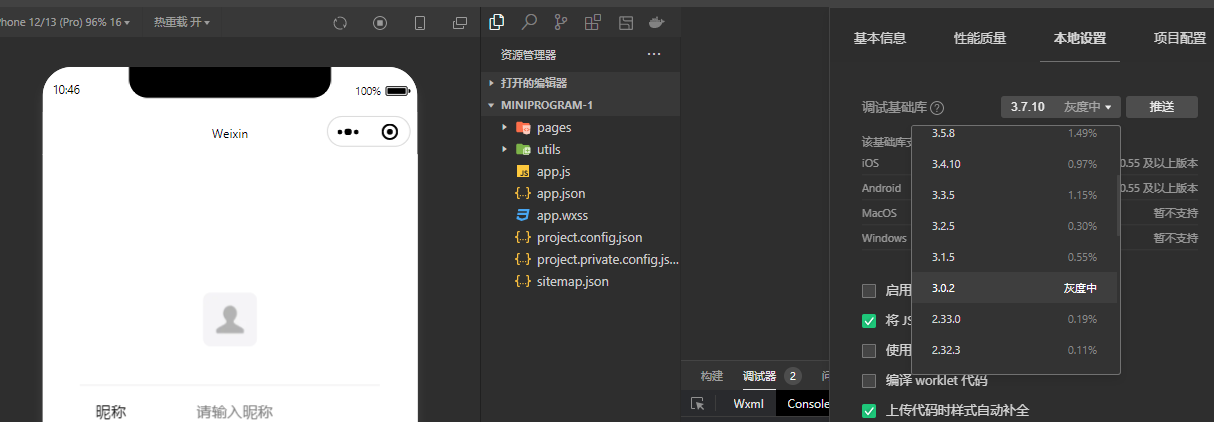Select version 3.5.8 in the dropdown list
This screenshot has height=422, width=1214.
pyautogui.click(x=1013, y=134)
